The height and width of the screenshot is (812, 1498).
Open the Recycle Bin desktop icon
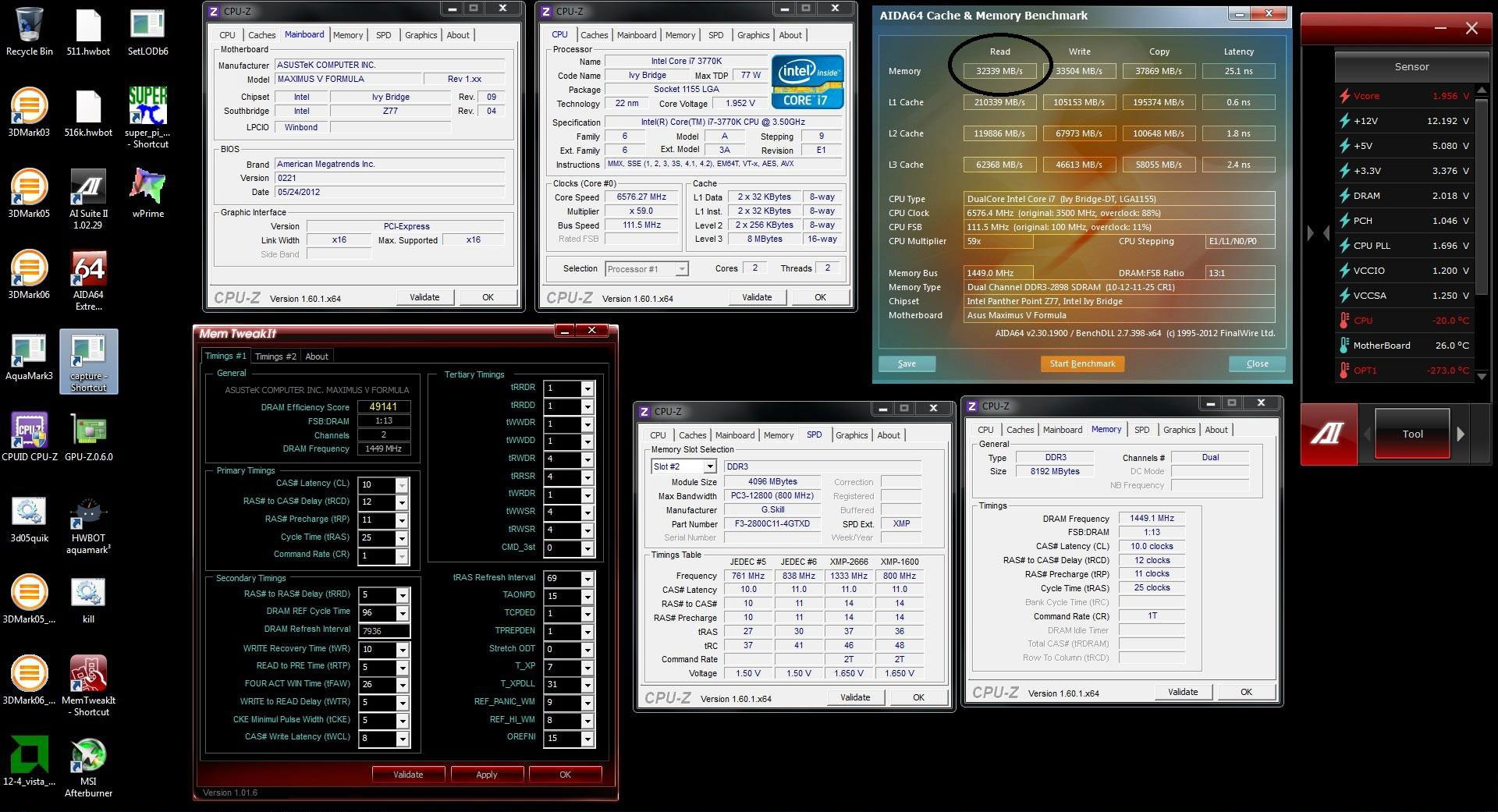click(30, 31)
